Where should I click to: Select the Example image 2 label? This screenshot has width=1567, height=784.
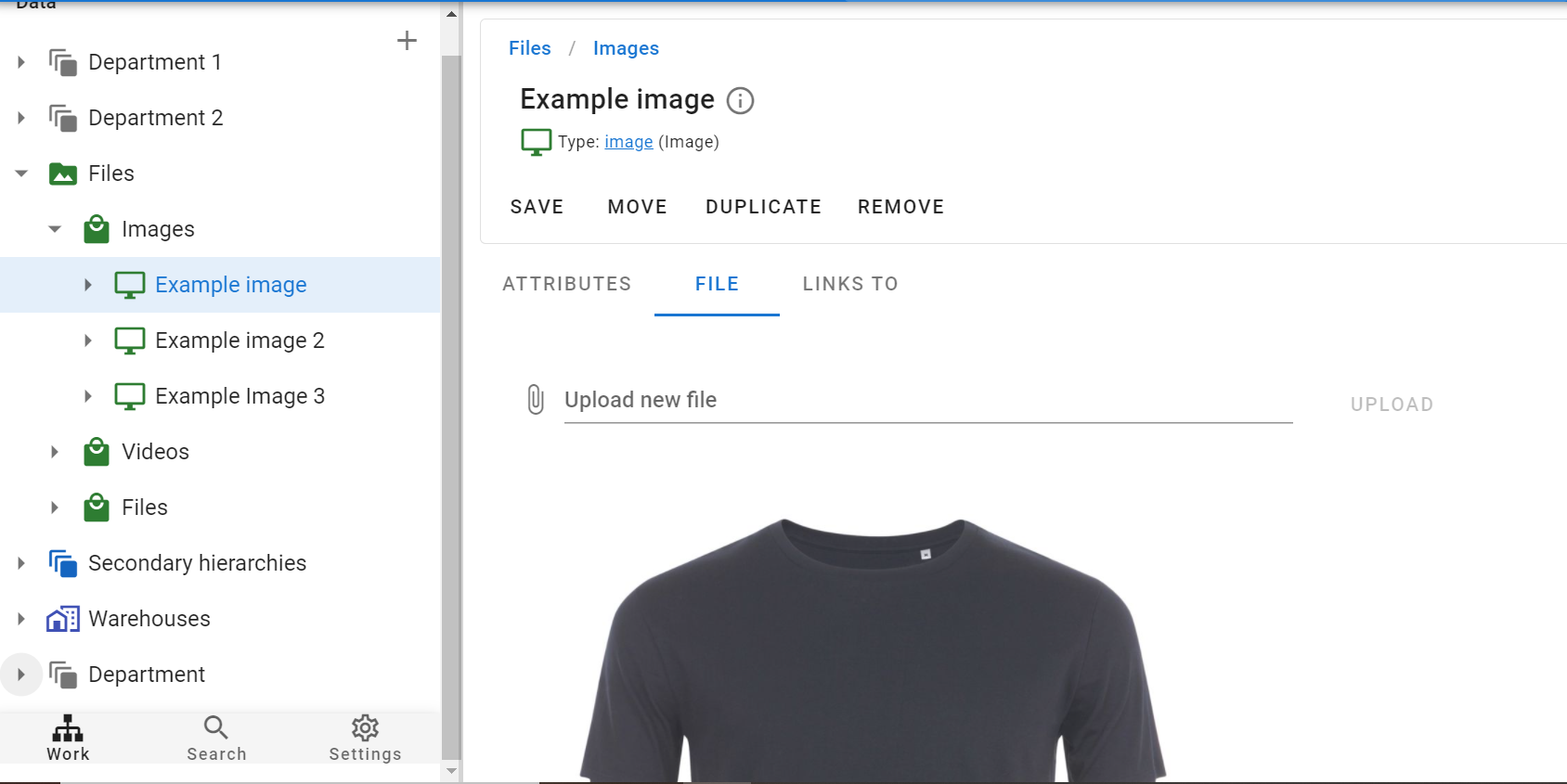point(240,341)
